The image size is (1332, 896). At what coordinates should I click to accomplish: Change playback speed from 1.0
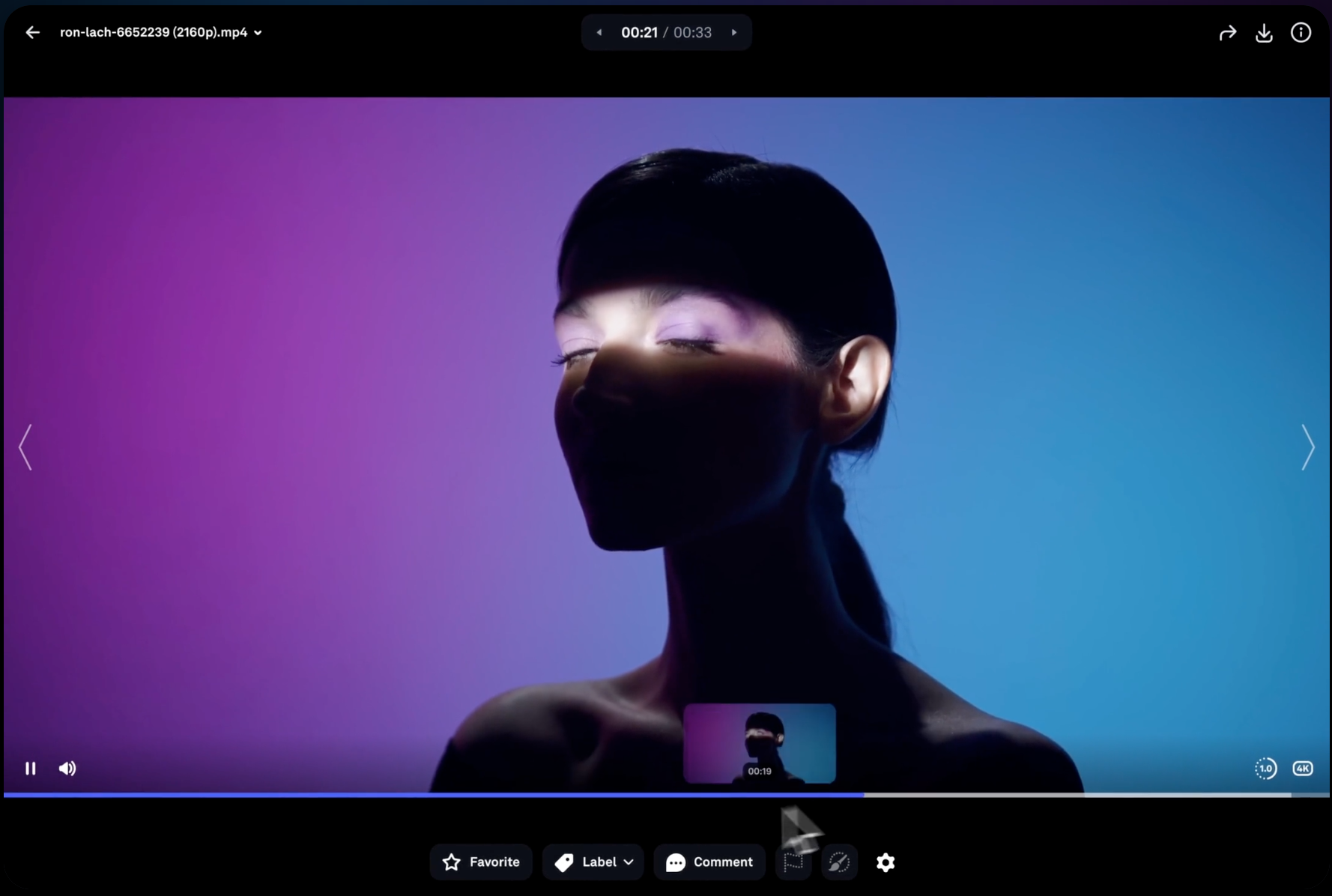[x=1265, y=769]
